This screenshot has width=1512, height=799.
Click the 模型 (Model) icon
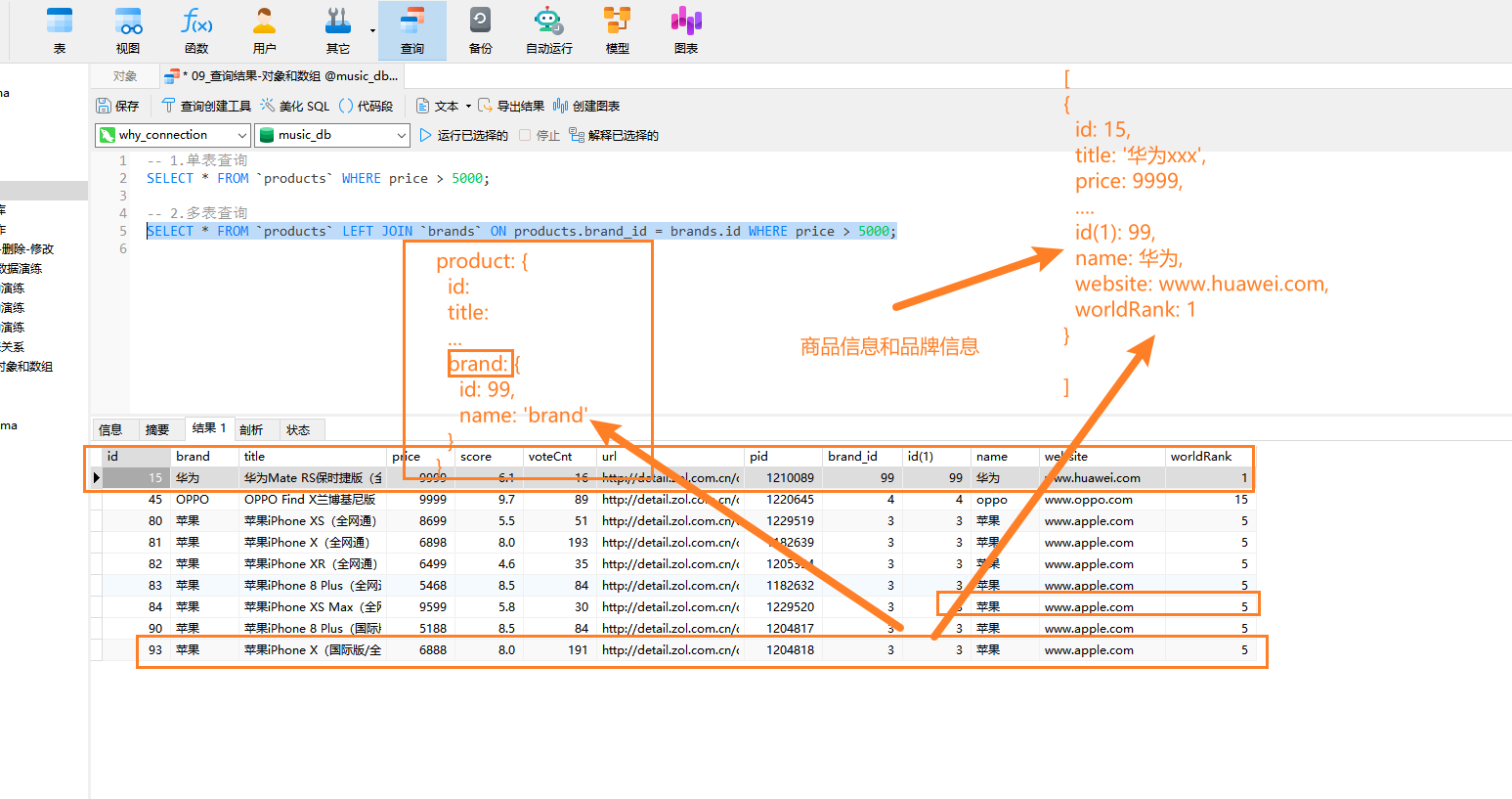coord(617,30)
